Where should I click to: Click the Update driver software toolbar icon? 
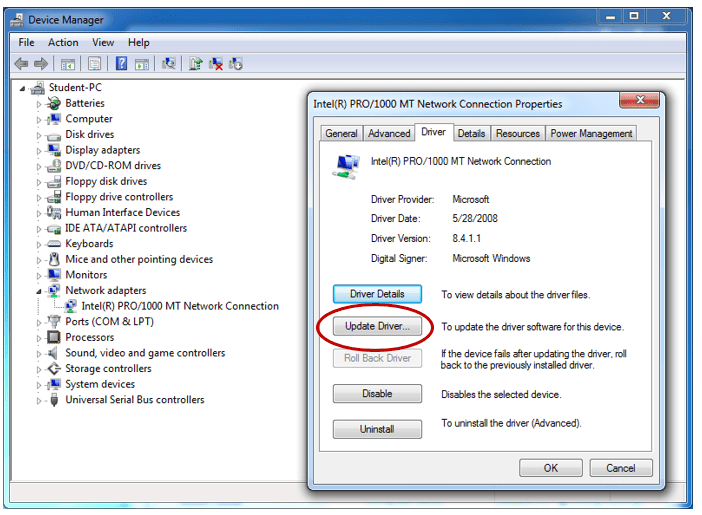[x=196, y=64]
